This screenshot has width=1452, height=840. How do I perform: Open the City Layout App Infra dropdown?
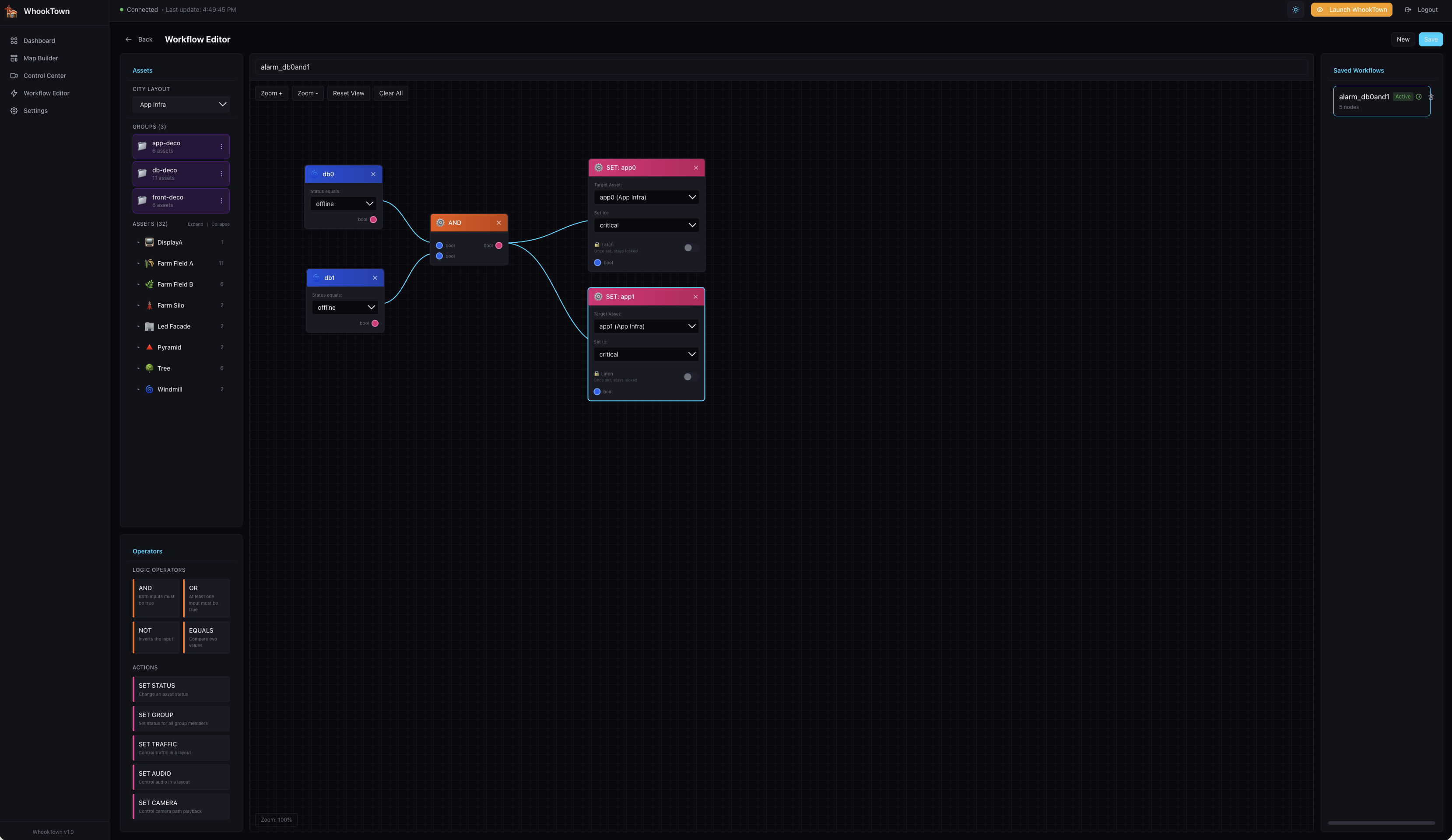[181, 105]
